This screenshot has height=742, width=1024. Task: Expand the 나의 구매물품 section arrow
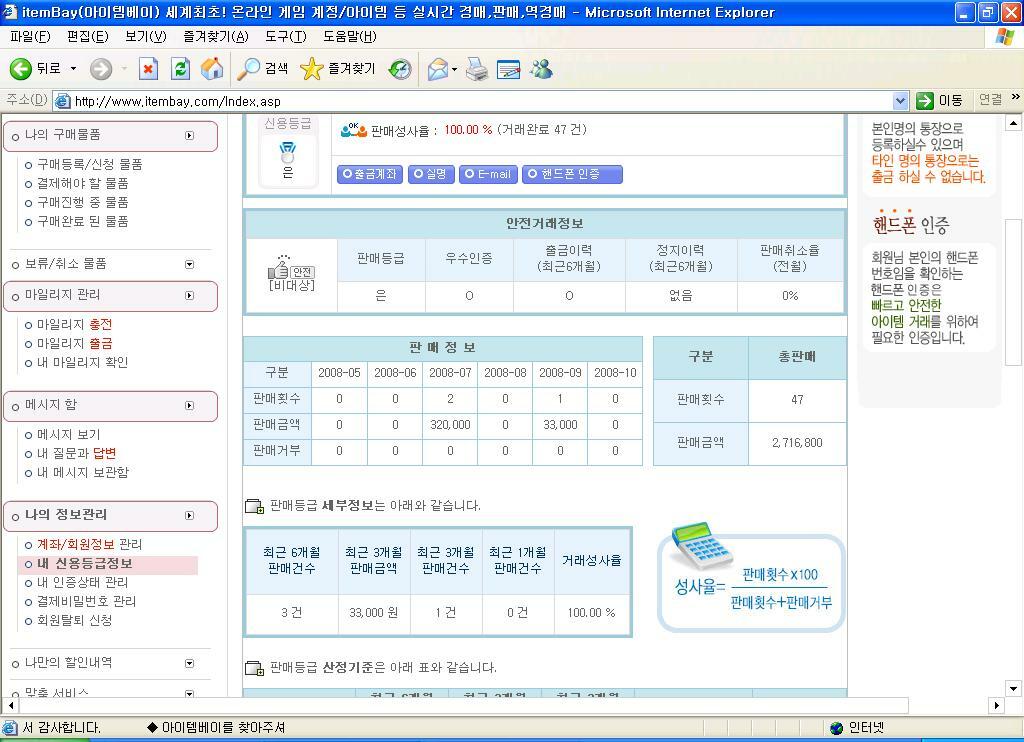189,136
